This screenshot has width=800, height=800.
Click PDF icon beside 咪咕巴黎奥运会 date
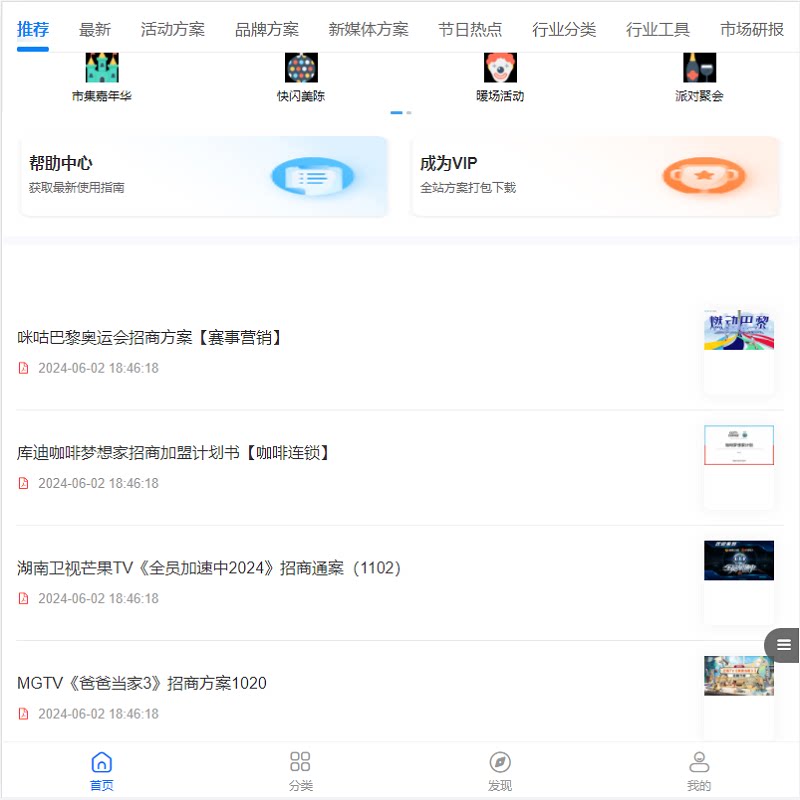tap(23, 368)
